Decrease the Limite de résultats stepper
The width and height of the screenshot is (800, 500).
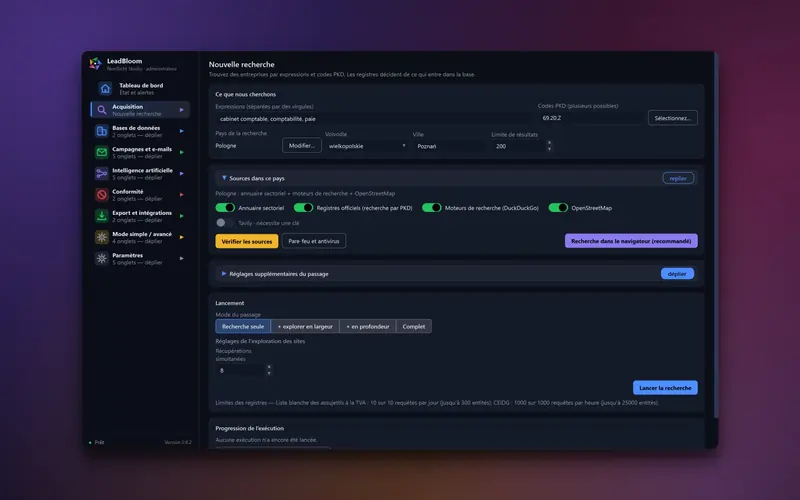[x=549, y=149]
